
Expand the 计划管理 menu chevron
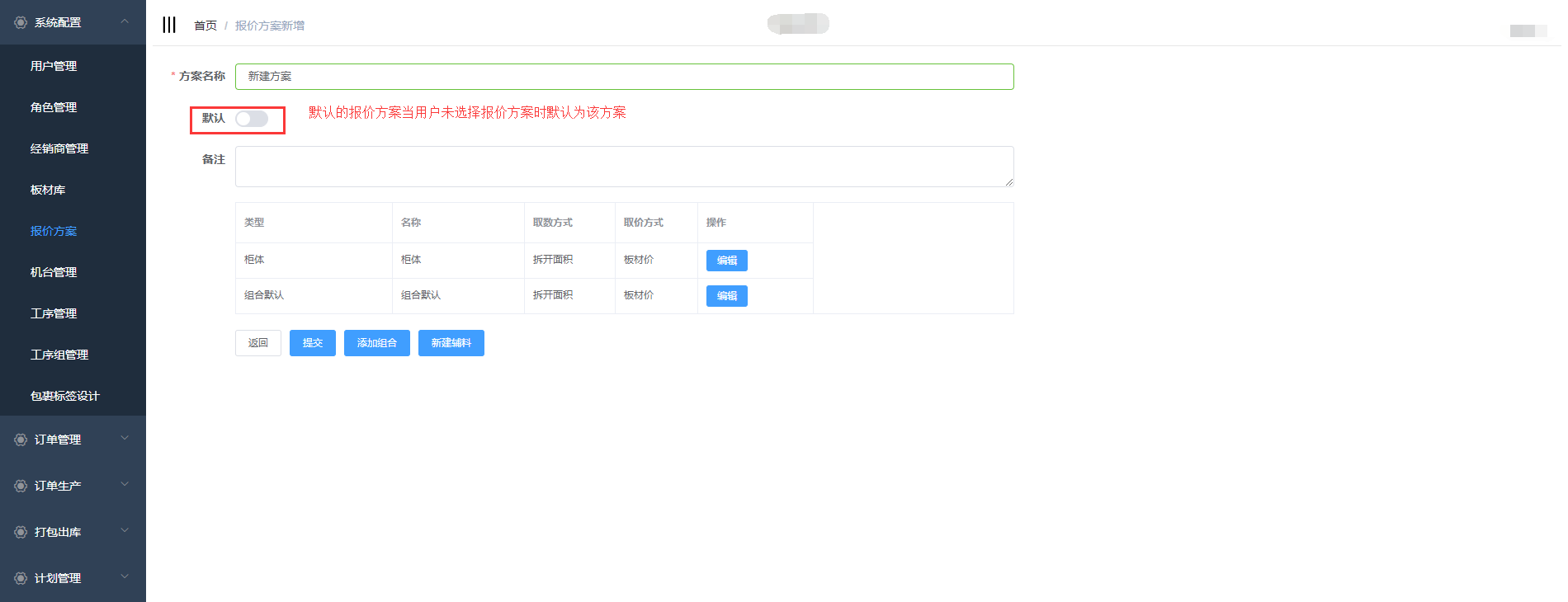125,577
